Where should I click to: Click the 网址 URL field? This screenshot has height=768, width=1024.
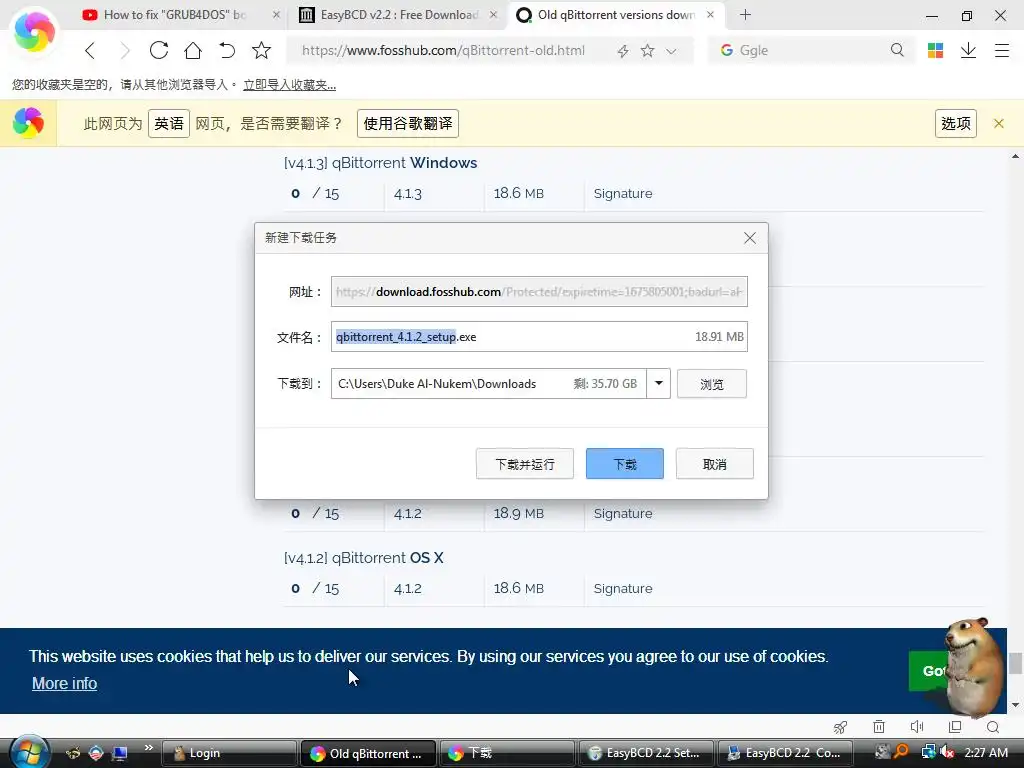(539, 291)
